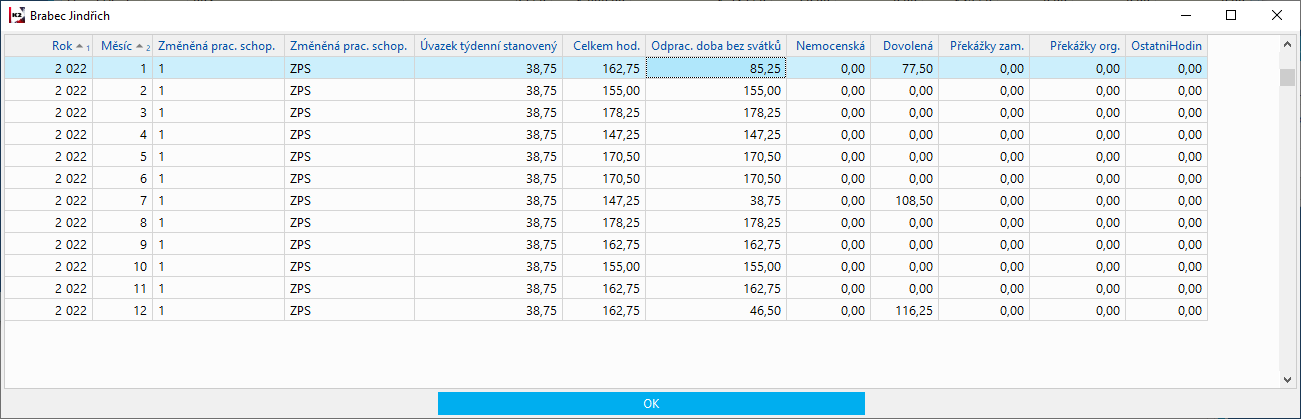Click the OstatniHodin column header

[1166, 46]
